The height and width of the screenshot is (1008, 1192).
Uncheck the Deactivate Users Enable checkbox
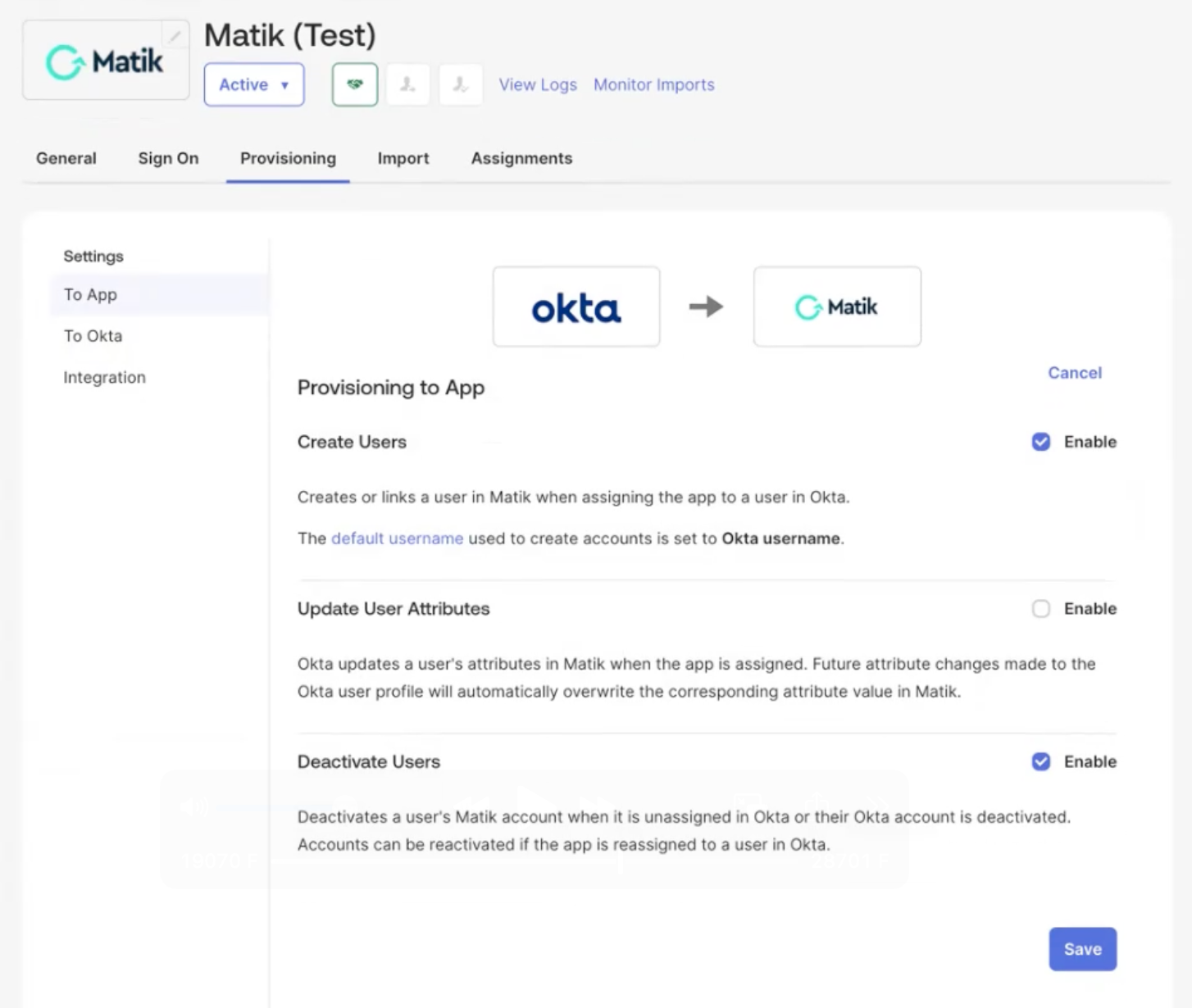pos(1040,762)
